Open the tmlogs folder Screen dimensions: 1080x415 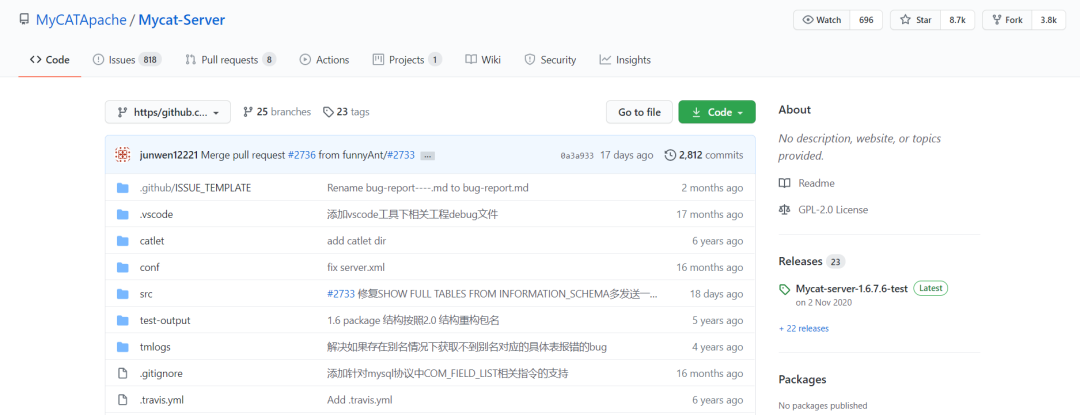[x=154, y=347]
